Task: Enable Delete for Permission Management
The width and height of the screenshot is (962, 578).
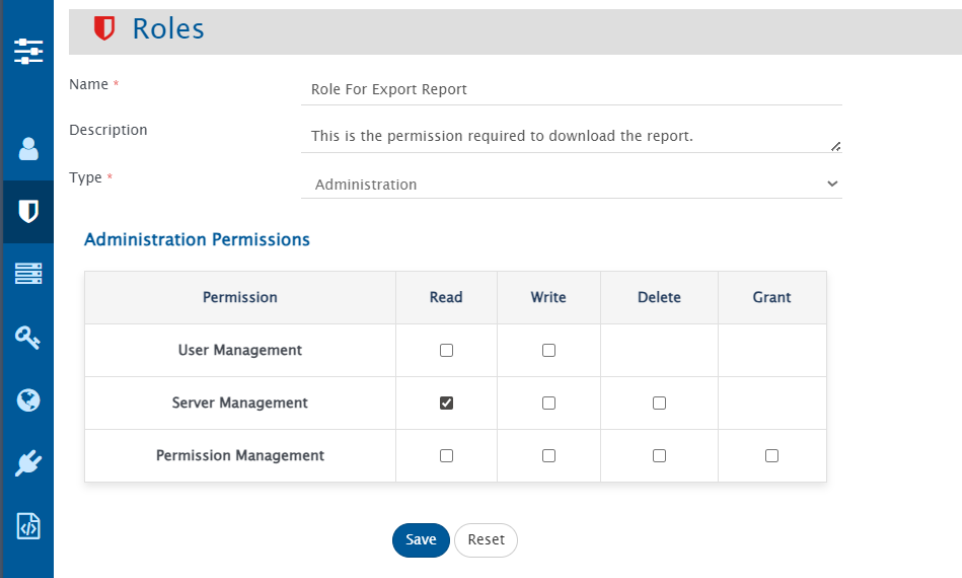Action: coord(660,456)
